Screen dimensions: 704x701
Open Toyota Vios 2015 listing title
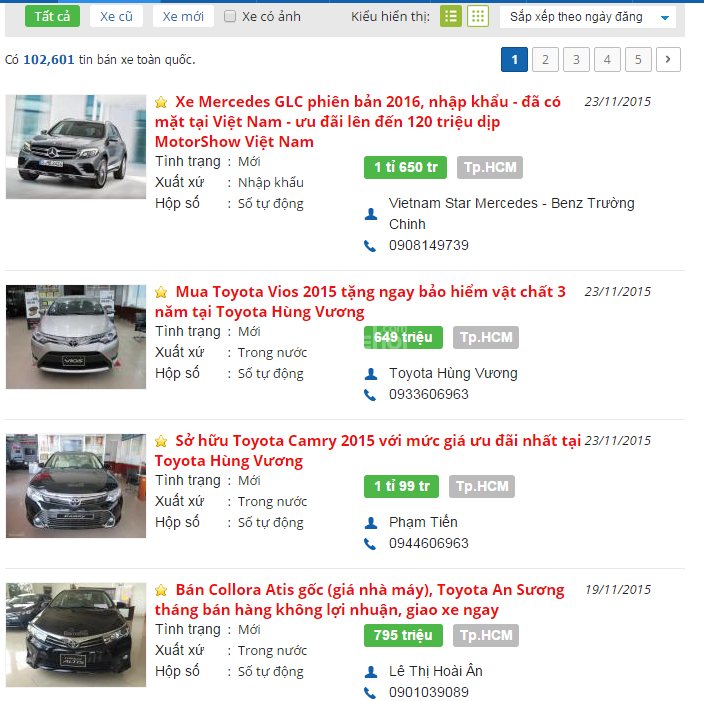pyautogui.click(x=360, y=302)
